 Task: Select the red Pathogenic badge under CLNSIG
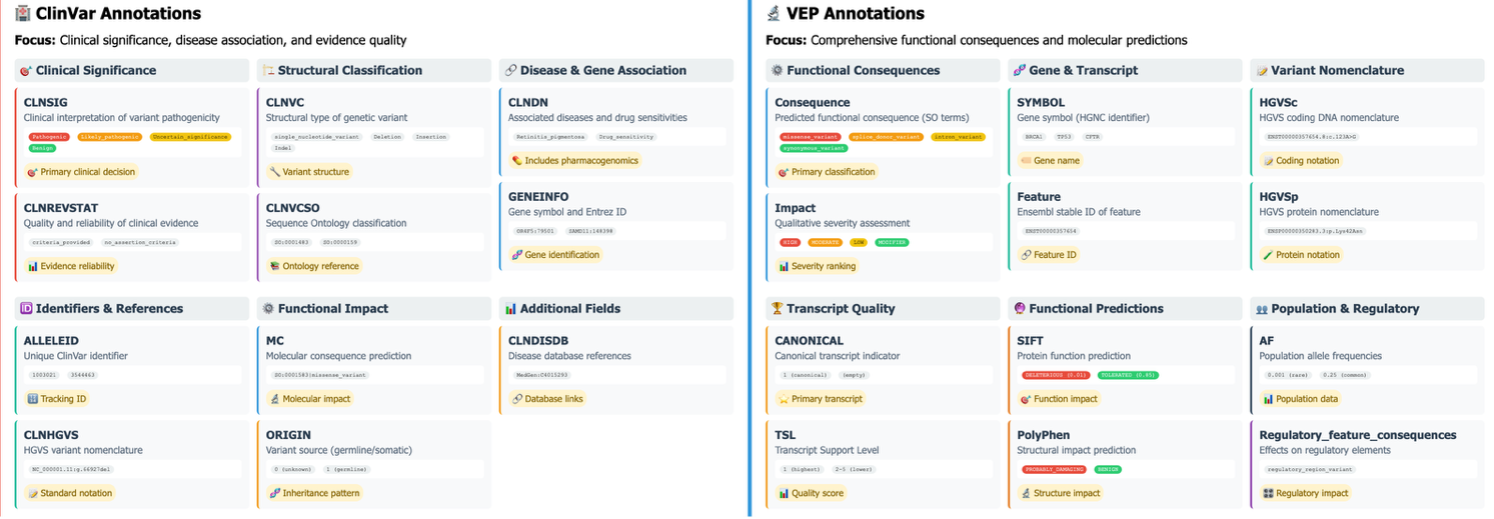tap(49, 136)
